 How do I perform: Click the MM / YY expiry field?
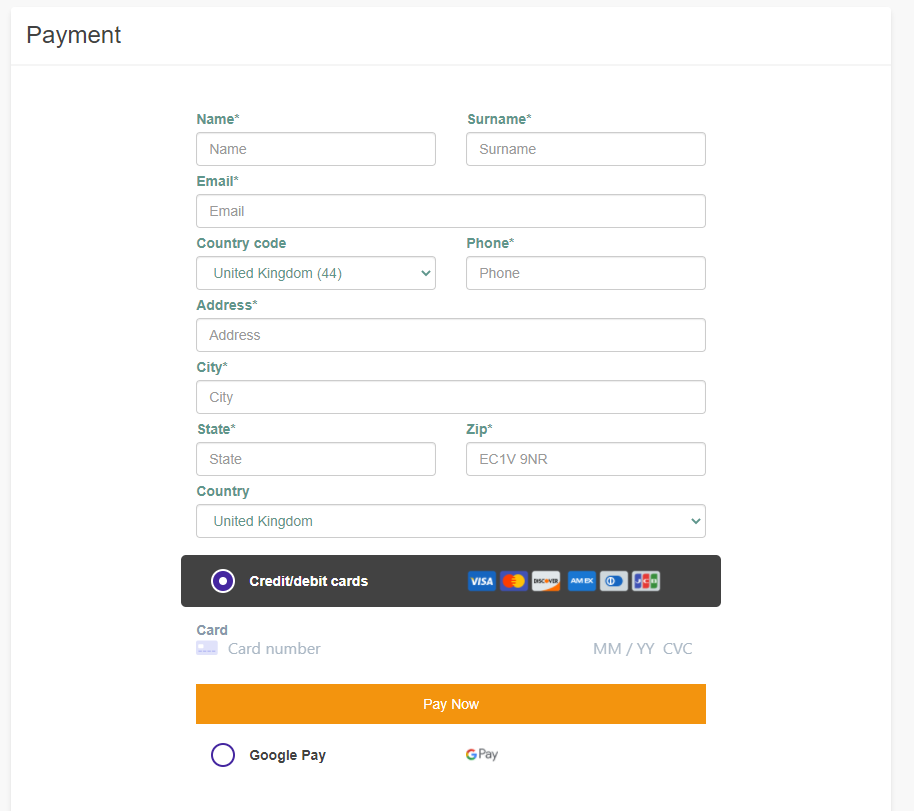point(623,648)
